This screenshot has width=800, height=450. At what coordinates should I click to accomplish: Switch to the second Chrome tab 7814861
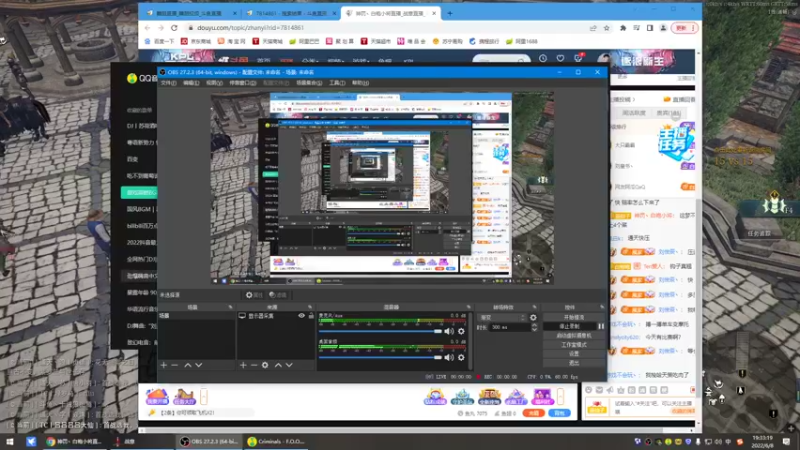[x=292, y=13]
